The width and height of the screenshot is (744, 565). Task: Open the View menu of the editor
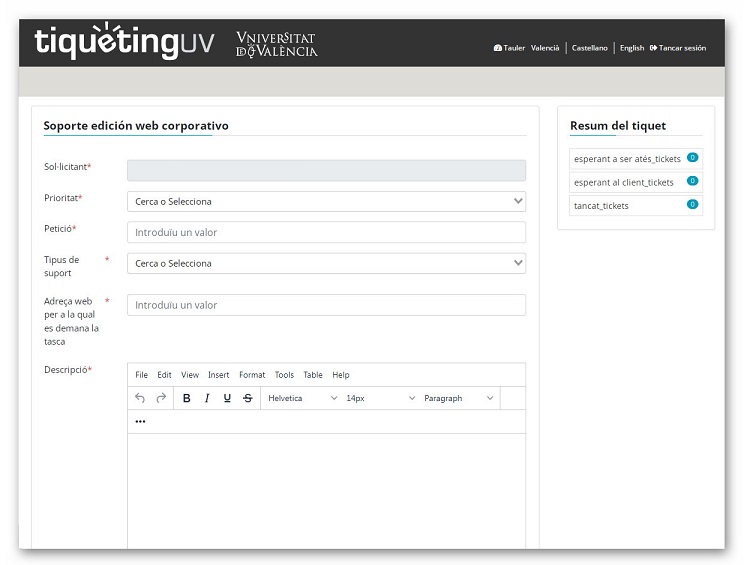tap(190, 375)
